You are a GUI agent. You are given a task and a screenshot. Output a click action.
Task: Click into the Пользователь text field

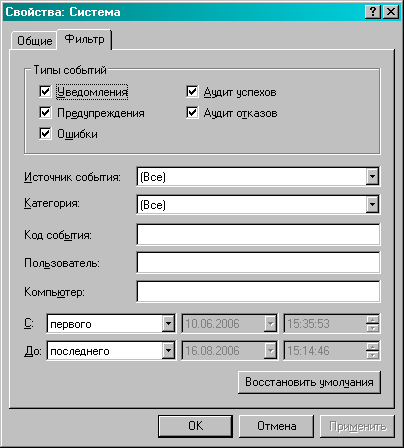(258, 262)
